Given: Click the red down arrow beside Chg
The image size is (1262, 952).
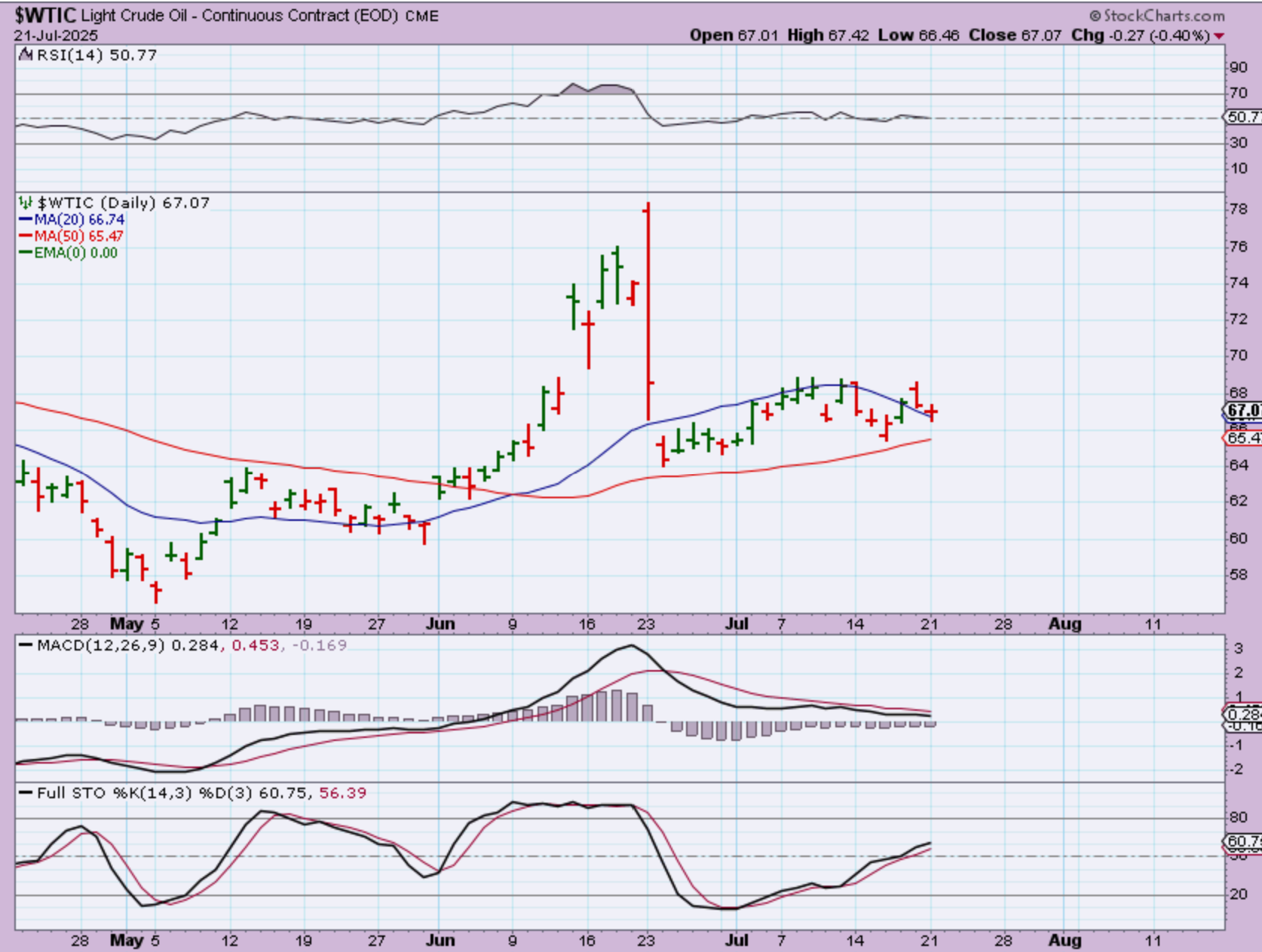Looking at the screenshot, I should coord(1219,36).
